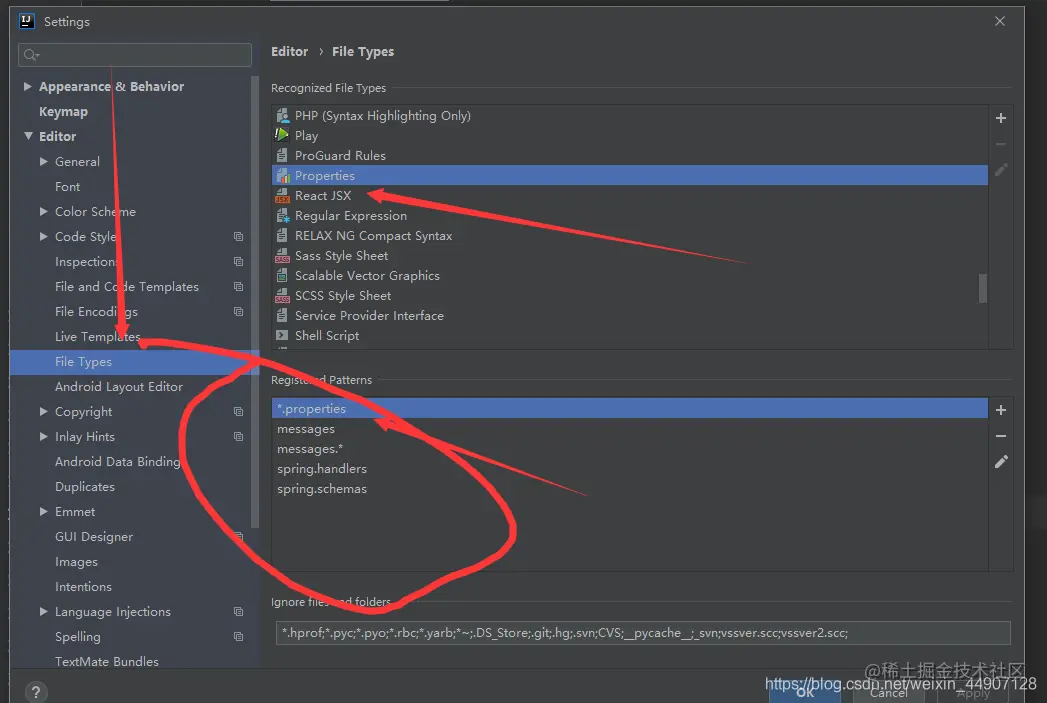1047x703 pixels.
Task: Expand the Copyright node
Action: tap(43, 411)
